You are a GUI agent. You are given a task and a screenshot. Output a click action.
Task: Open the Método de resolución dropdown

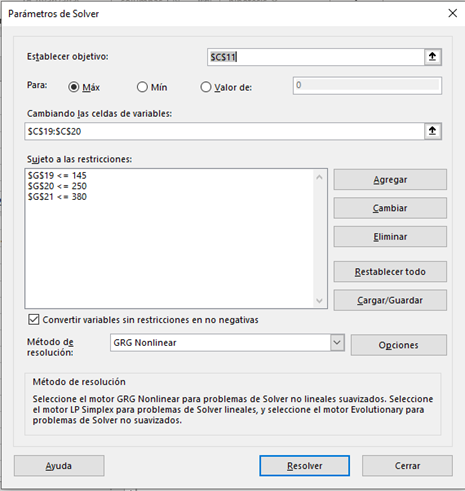point(337,343)
